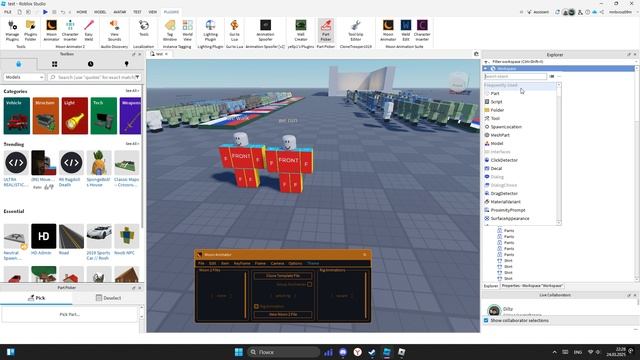Open the Wall Creator plugin
The width and height of the screenshot is (640, 360).
pyautogui.click(x=301, y=31)
